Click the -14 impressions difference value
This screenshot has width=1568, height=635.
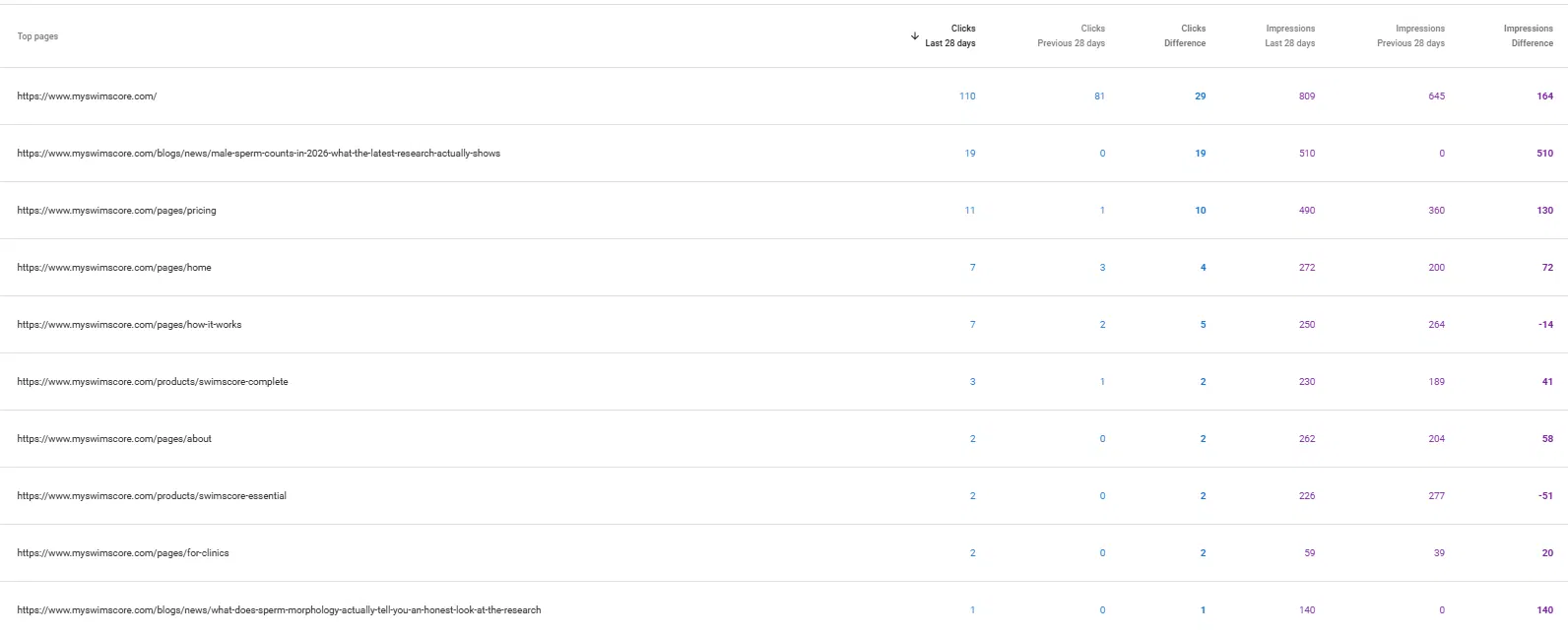1545,325
